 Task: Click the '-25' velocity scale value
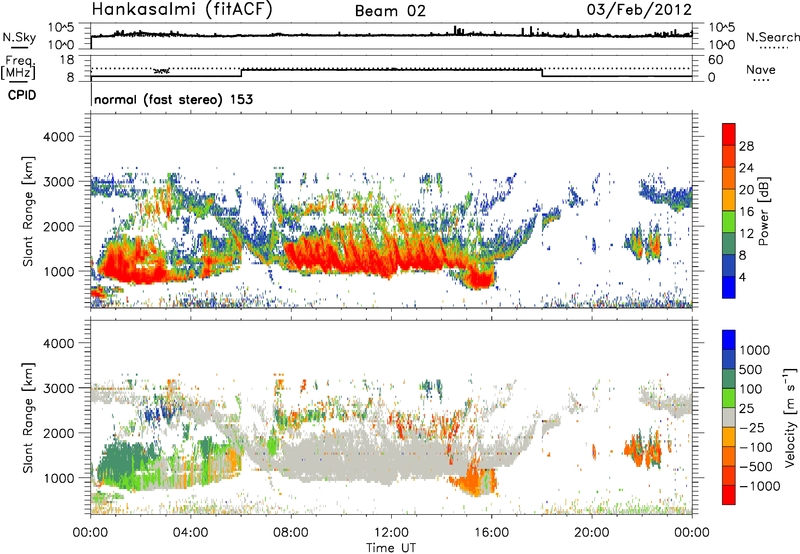point(751,428)
